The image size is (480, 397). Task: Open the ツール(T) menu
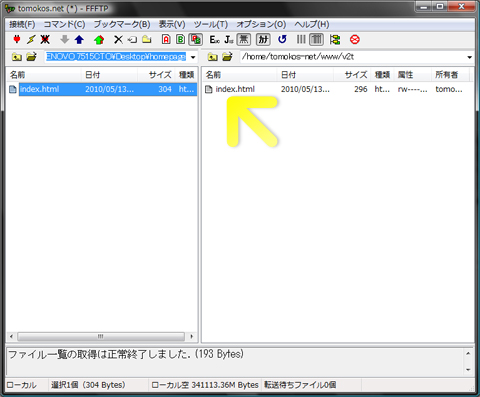click(x=211, y=24)
